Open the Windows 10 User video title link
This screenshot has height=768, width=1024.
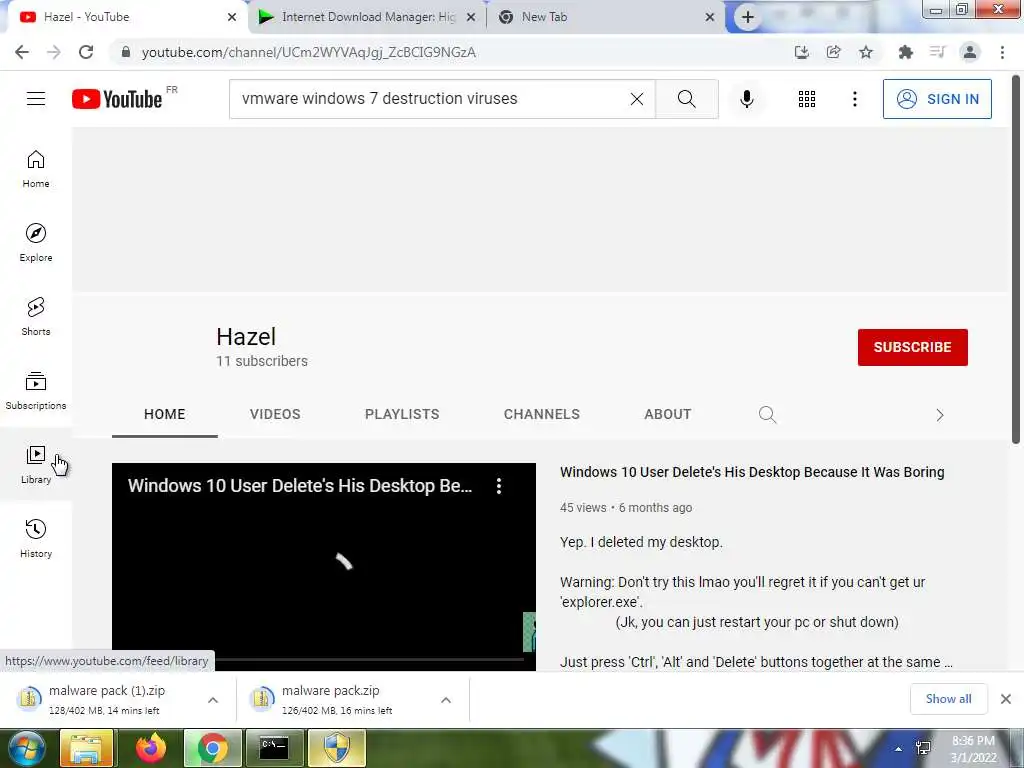click(752, 472)
